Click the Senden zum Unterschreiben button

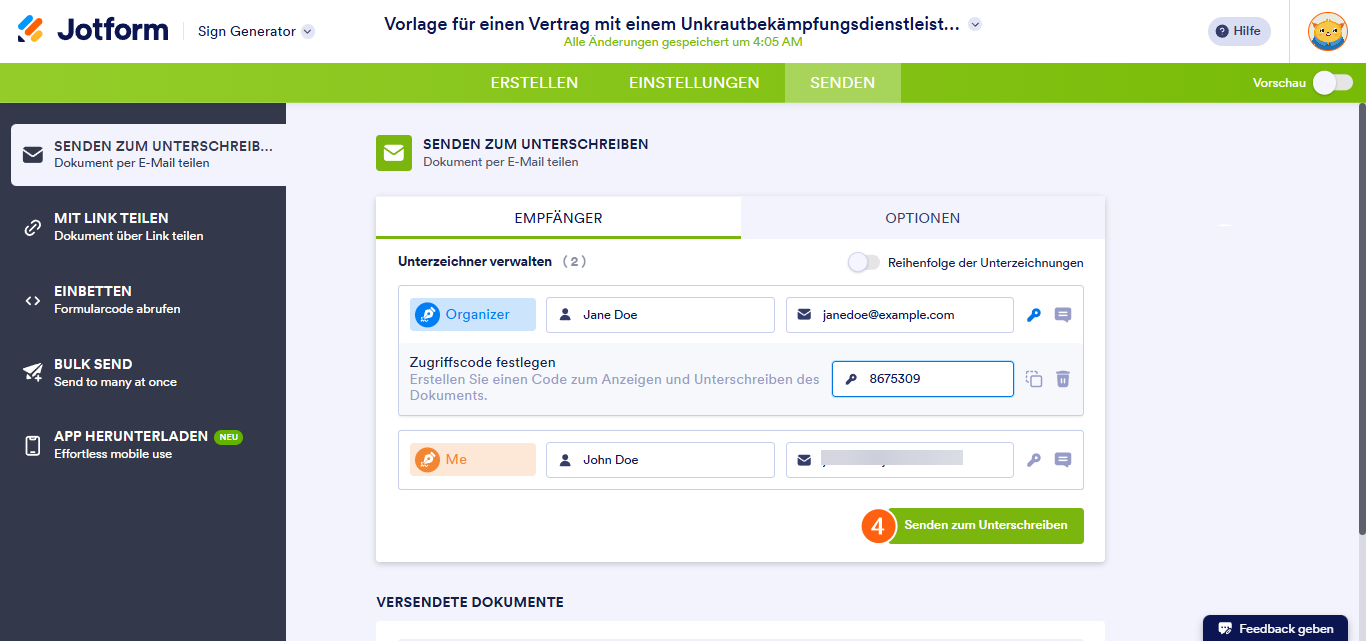(x=985, y=525)
